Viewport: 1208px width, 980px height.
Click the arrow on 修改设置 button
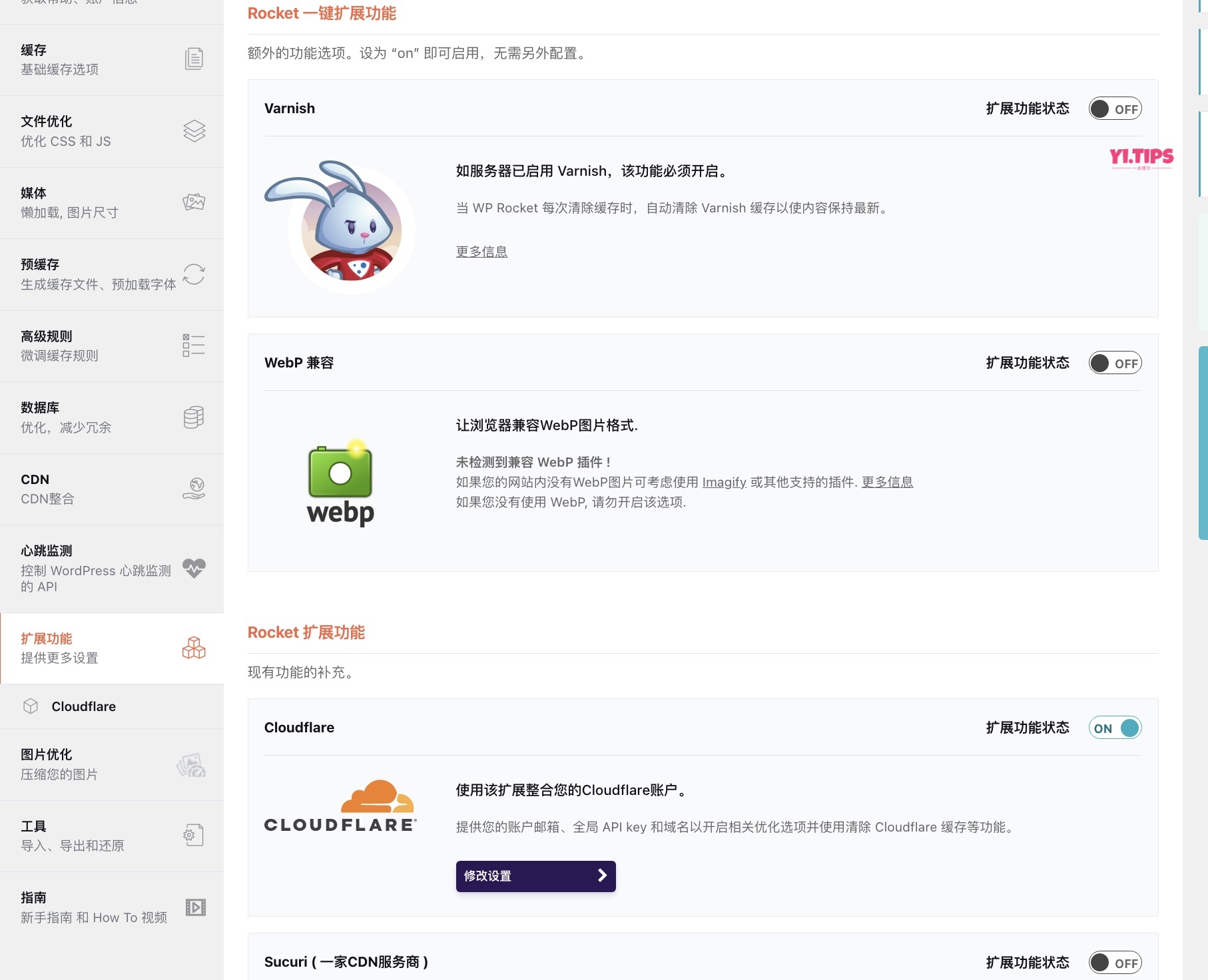602,875
